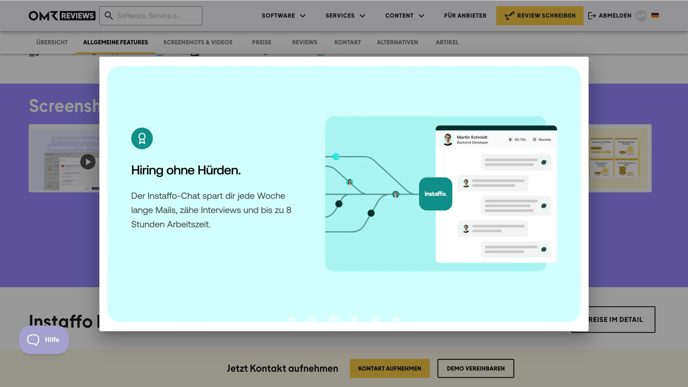Select the first carousel dot indicator
688x387 pixels.
(291, 319)
